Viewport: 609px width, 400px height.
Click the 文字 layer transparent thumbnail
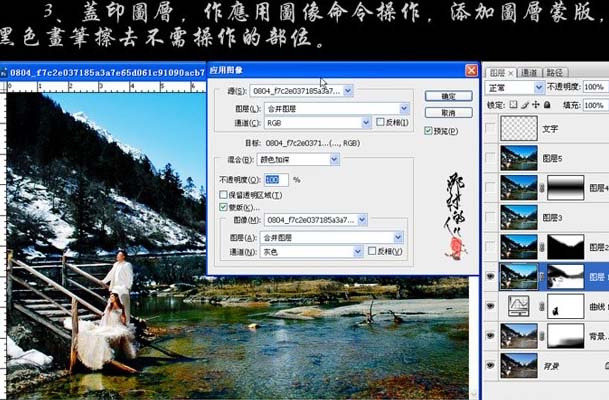[520, 130]
